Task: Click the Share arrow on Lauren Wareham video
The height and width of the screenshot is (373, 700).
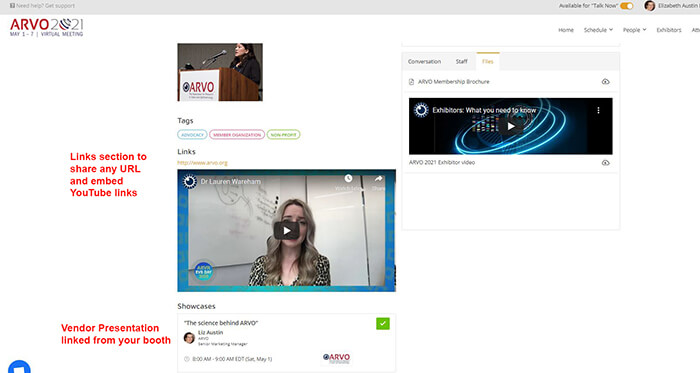Action: click(379, 179)
